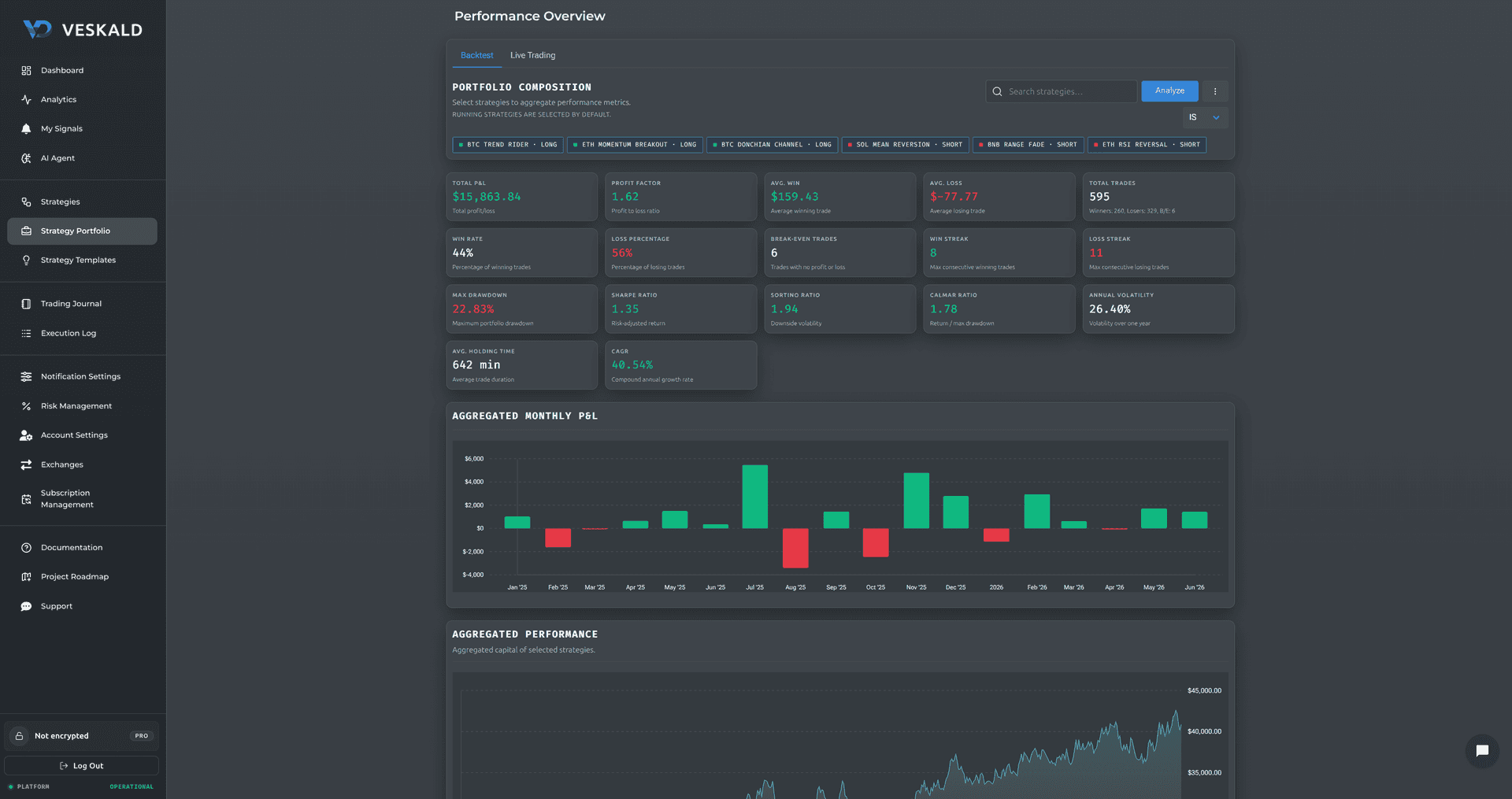Deselect SOL Mean Reversion Short strategy chip

pyautogui.click(x=905, y=145)
